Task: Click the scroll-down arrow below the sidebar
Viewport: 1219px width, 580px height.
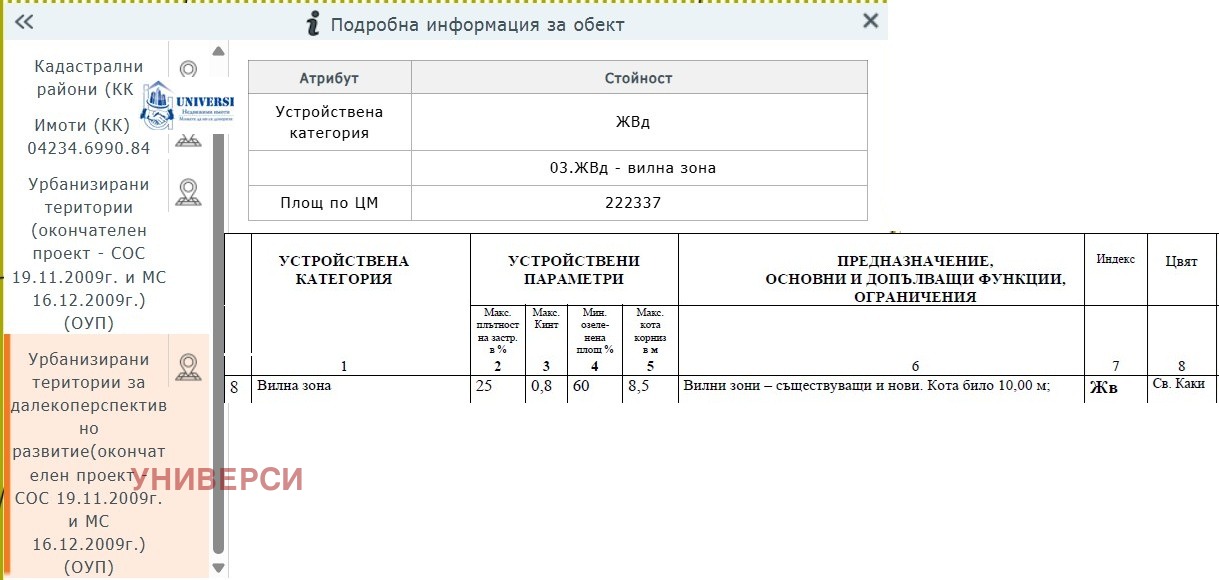Action: pos(217,568)
